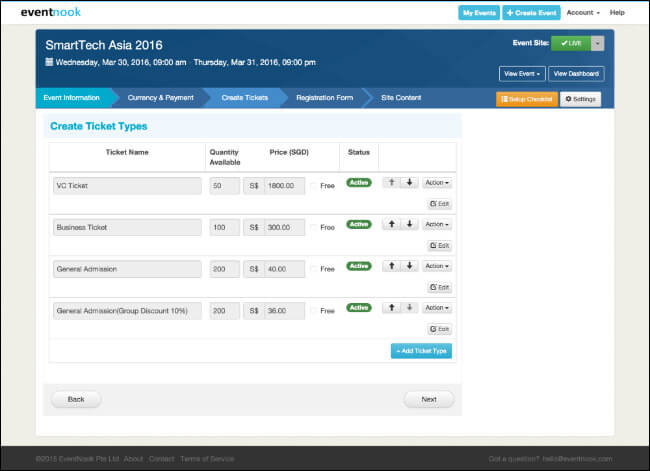Move Business Ticket row down
The width and height of the screenshot is (650, 471).
tap(410, 224)
